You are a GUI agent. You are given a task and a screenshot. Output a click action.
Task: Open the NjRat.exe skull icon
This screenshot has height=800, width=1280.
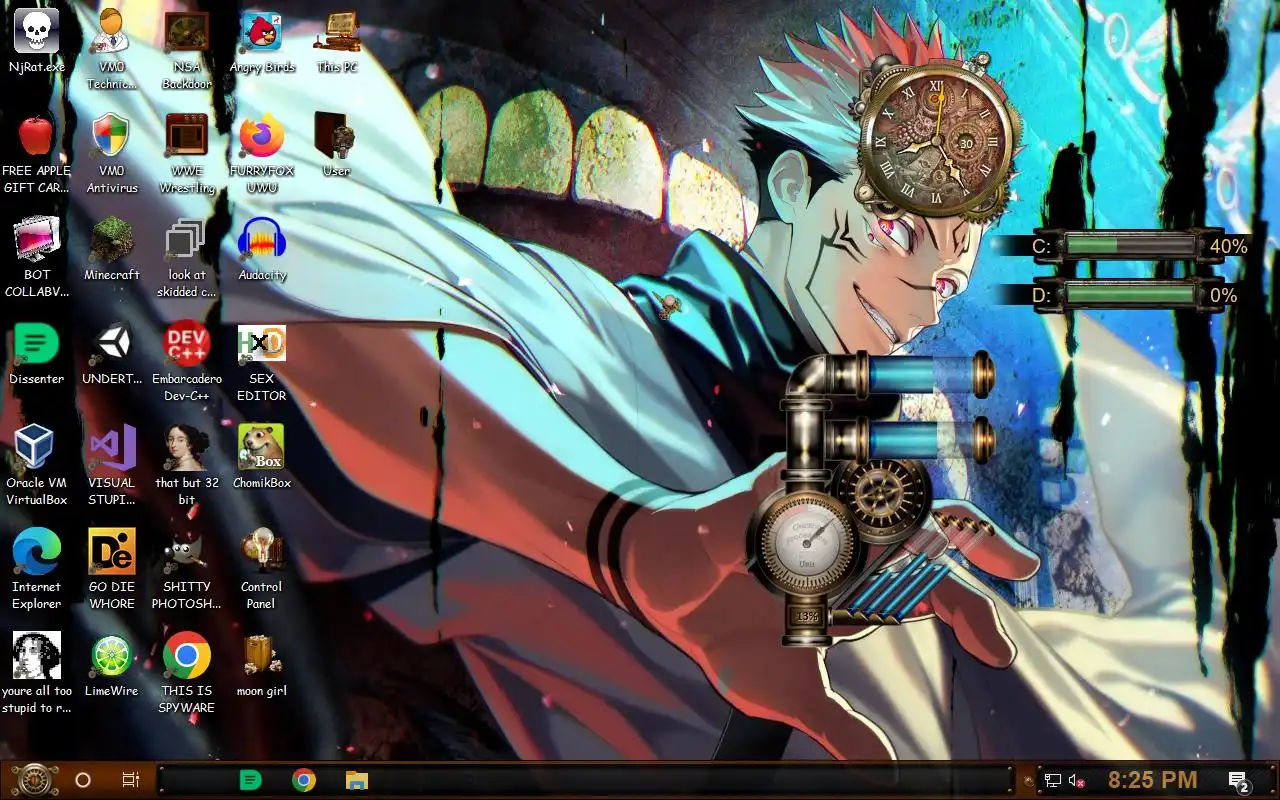tap(36, 31)
